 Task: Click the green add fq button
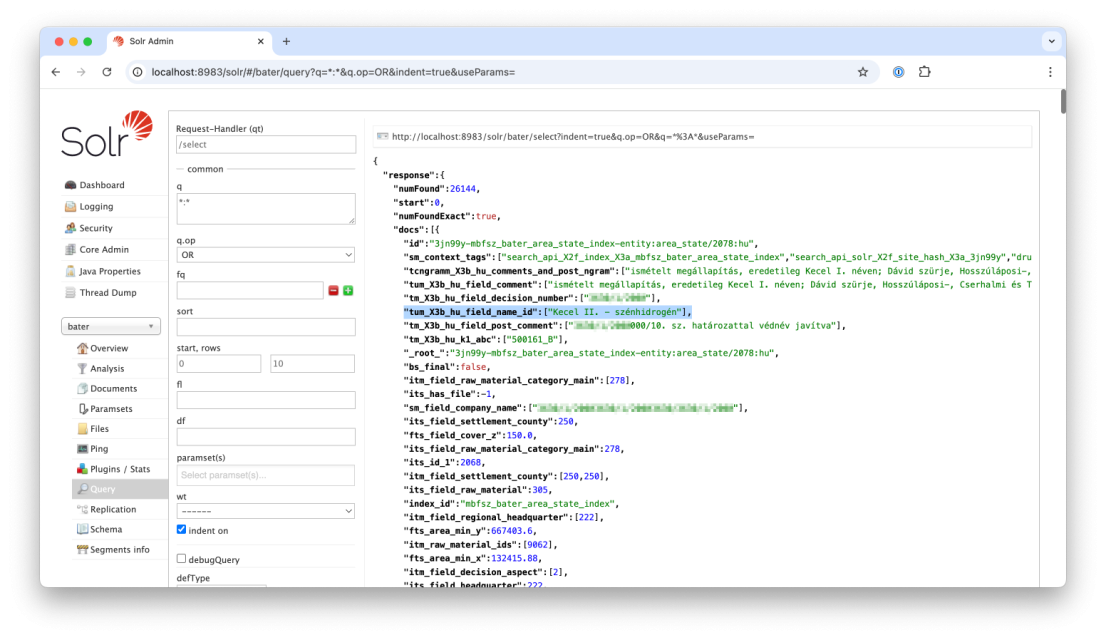point(348,291)
